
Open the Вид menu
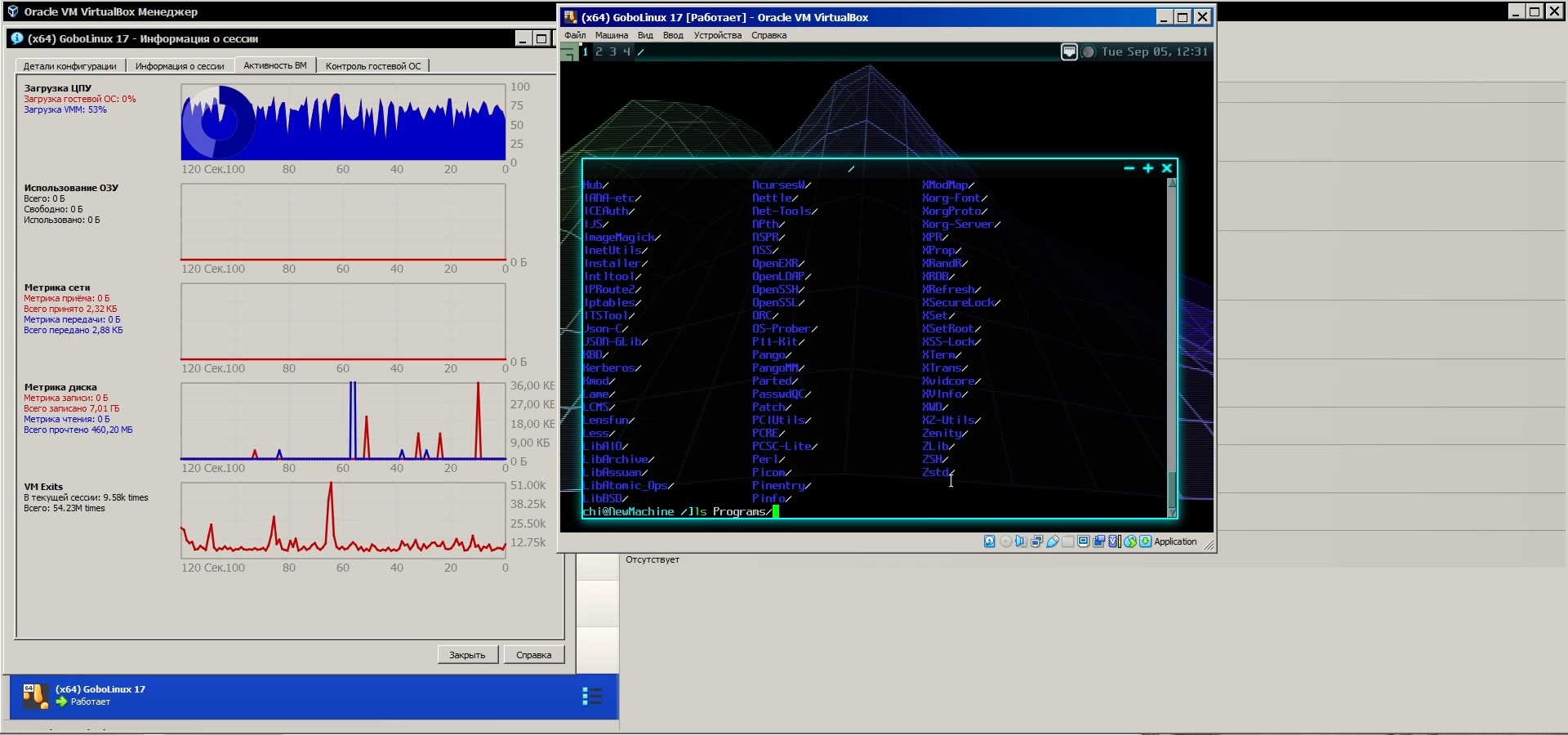coord(645,35)
